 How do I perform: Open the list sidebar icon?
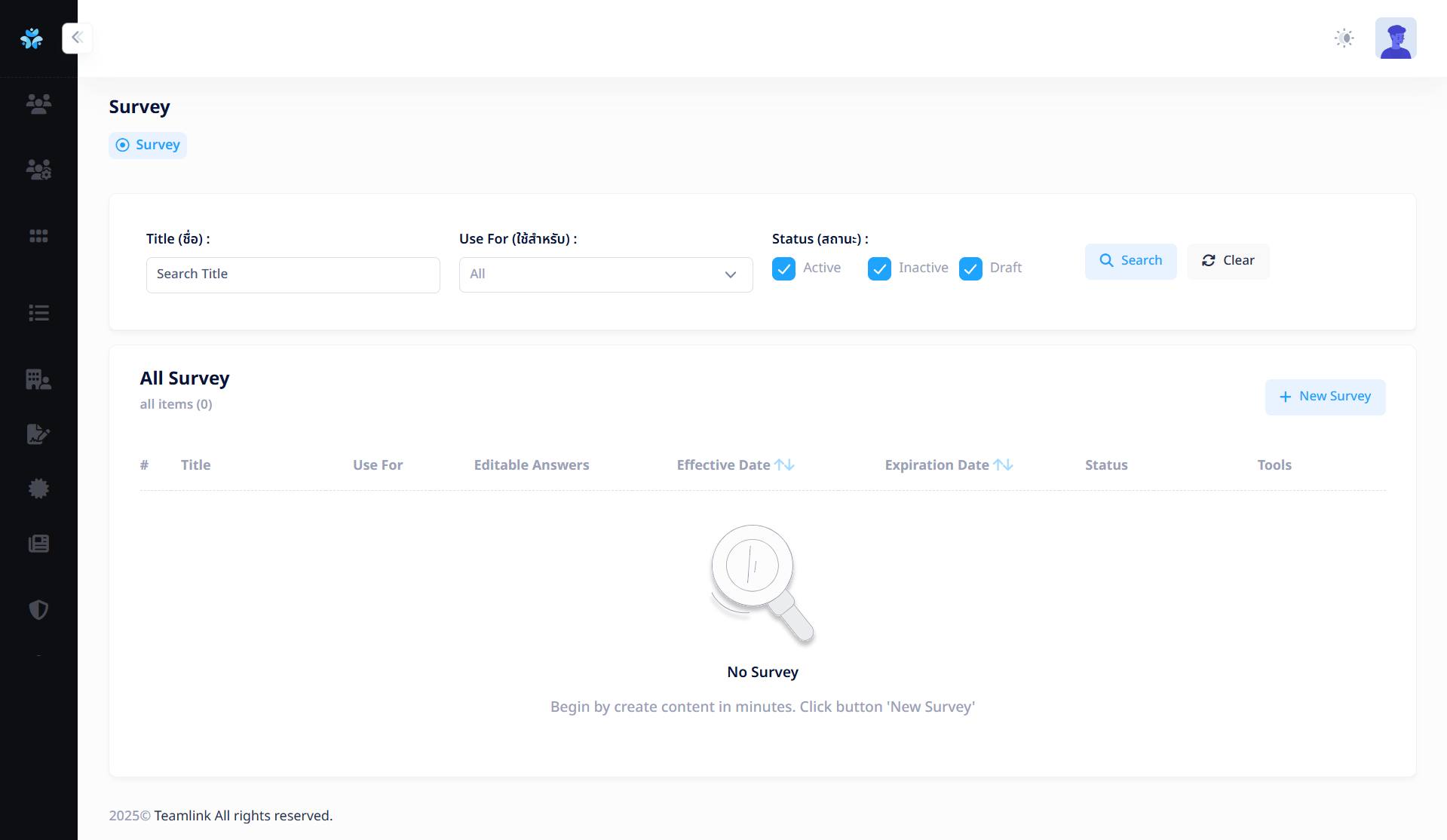coord(38,313)
